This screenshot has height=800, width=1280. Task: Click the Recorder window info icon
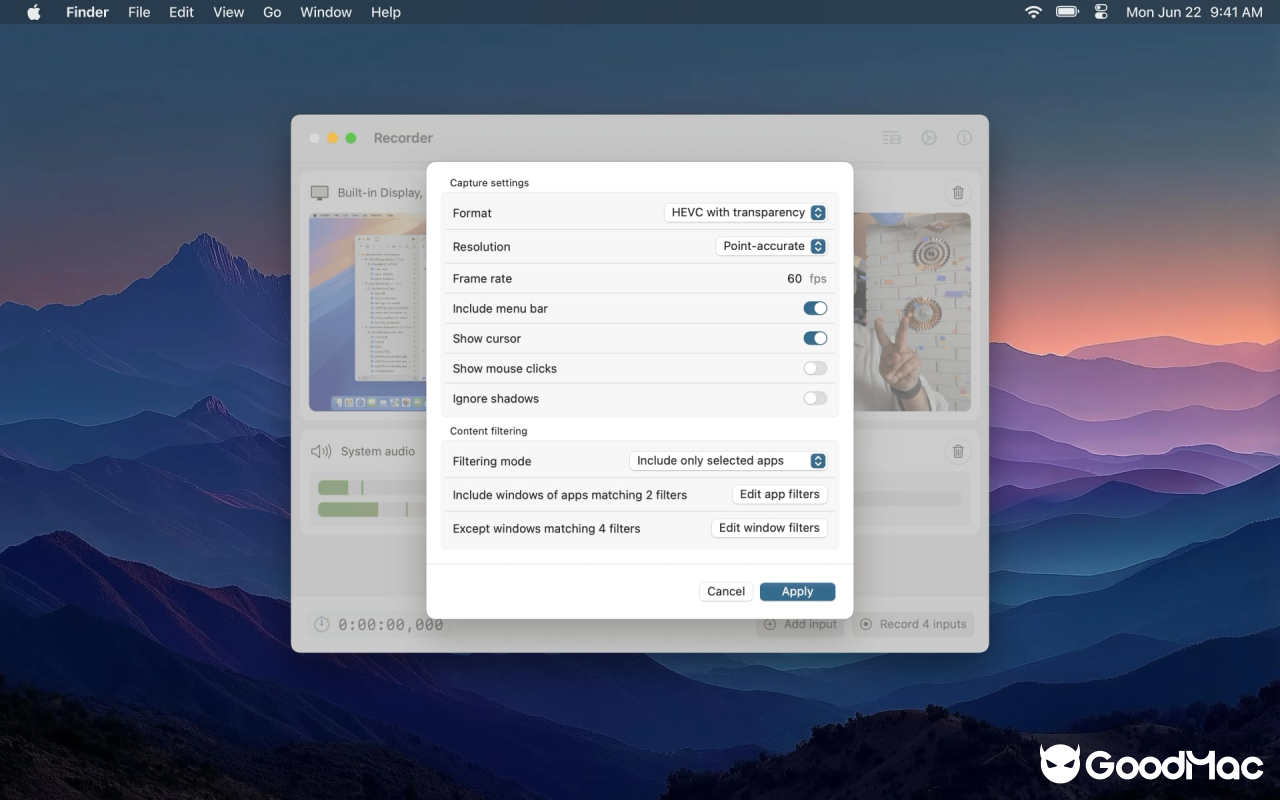[964, 138]
